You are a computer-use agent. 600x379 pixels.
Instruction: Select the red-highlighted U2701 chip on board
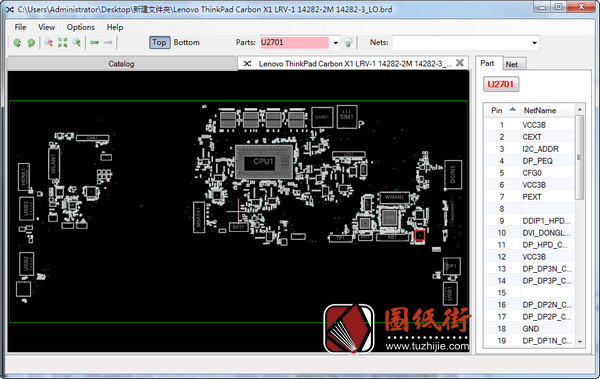point(420,235)
